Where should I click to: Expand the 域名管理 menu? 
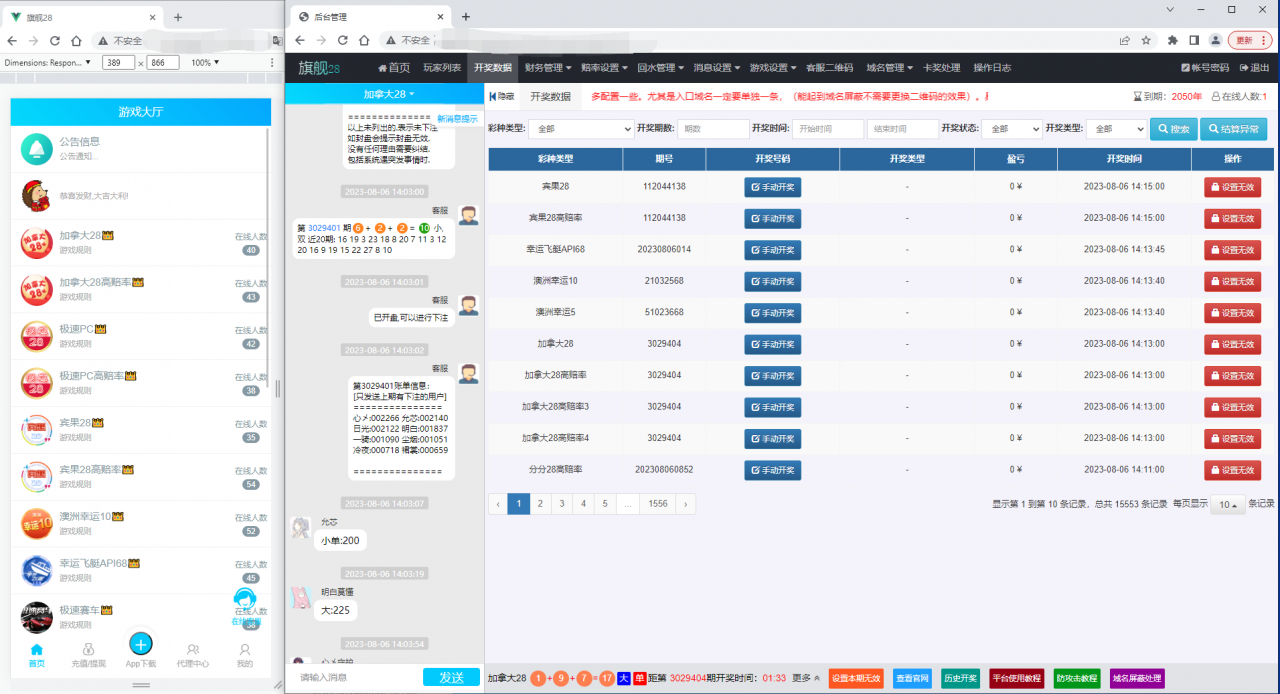890,68
